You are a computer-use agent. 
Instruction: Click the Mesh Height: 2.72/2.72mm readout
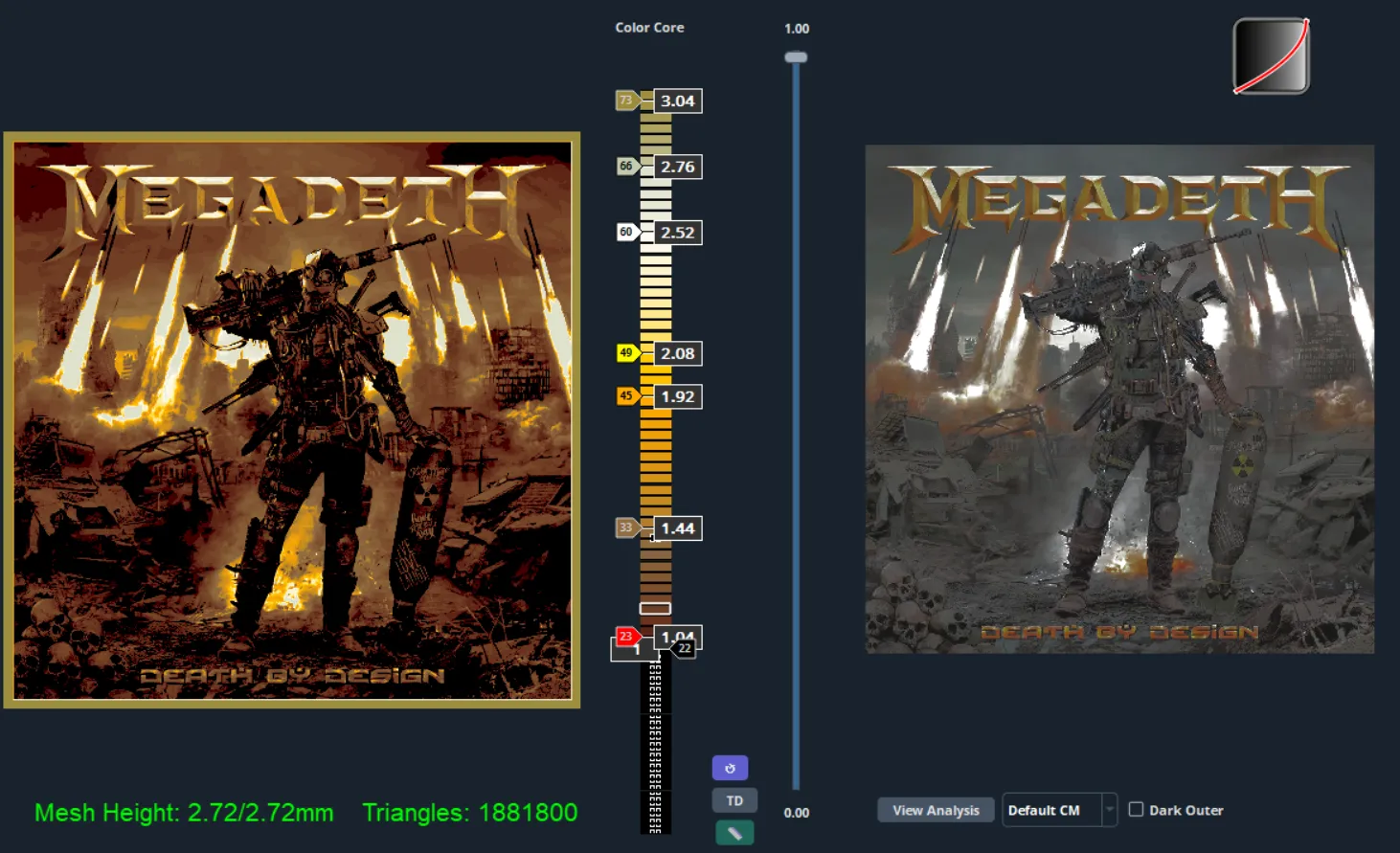pyautogui.click(x=184, y=813)
